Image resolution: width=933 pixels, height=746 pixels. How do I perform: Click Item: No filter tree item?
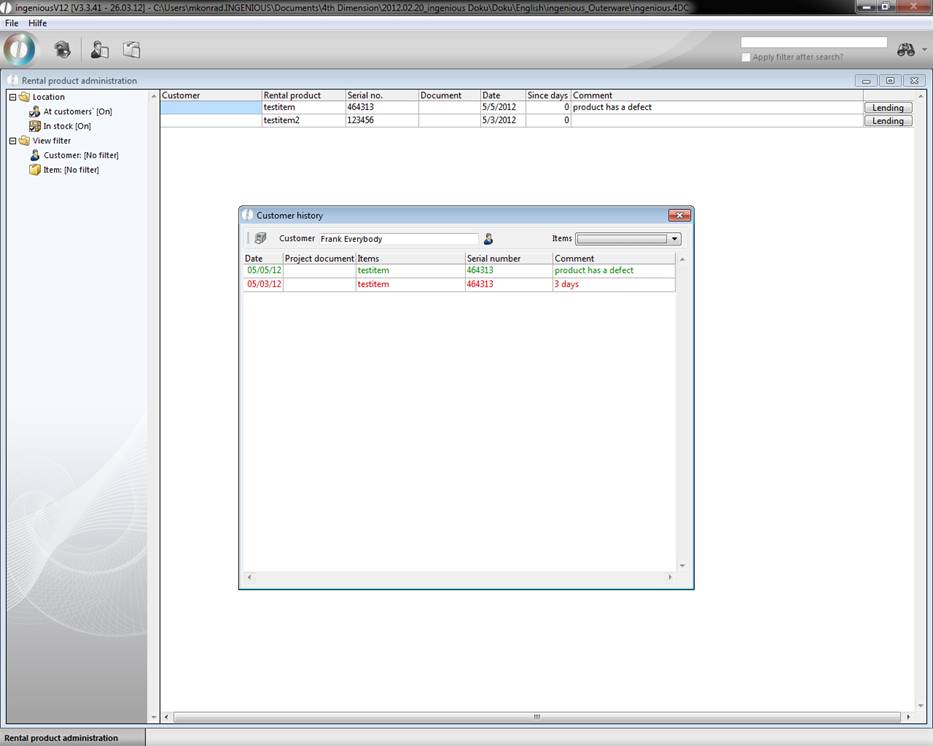point(70,170)
